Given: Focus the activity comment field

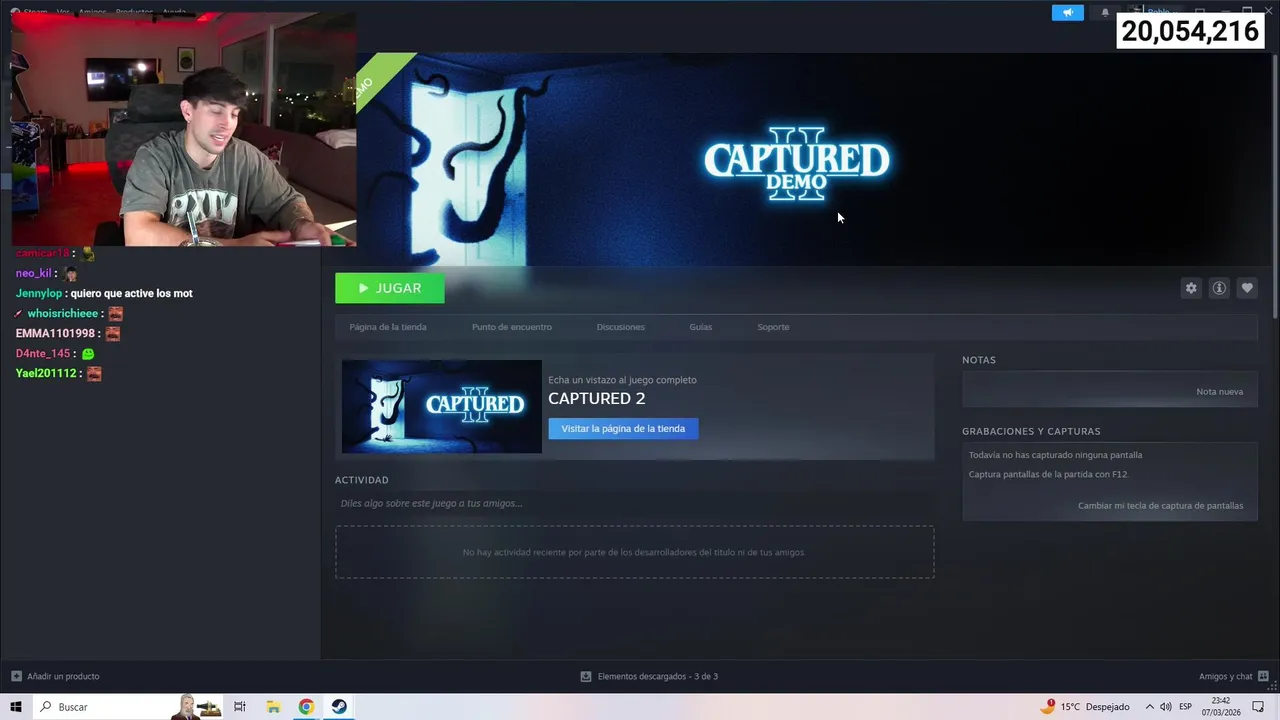Looking at the screenshot, I should tap(634, 503).
